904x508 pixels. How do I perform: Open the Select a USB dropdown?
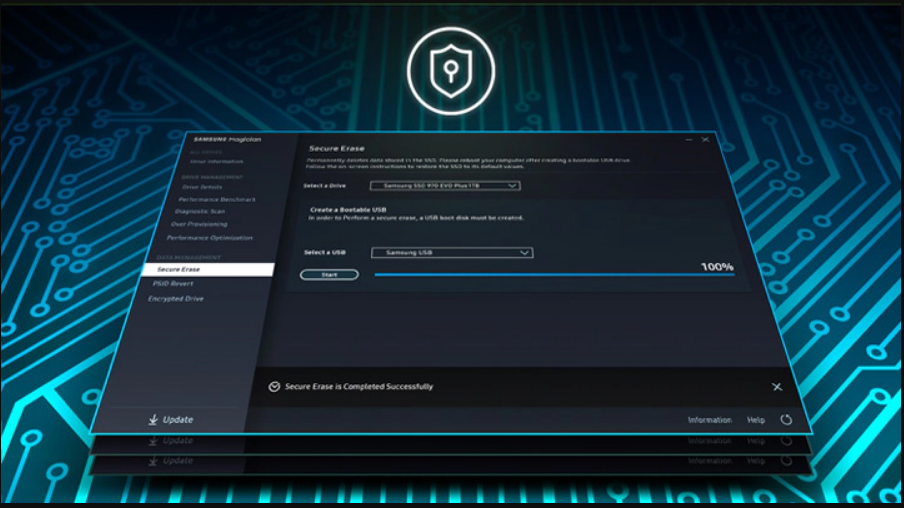point(452,253)
